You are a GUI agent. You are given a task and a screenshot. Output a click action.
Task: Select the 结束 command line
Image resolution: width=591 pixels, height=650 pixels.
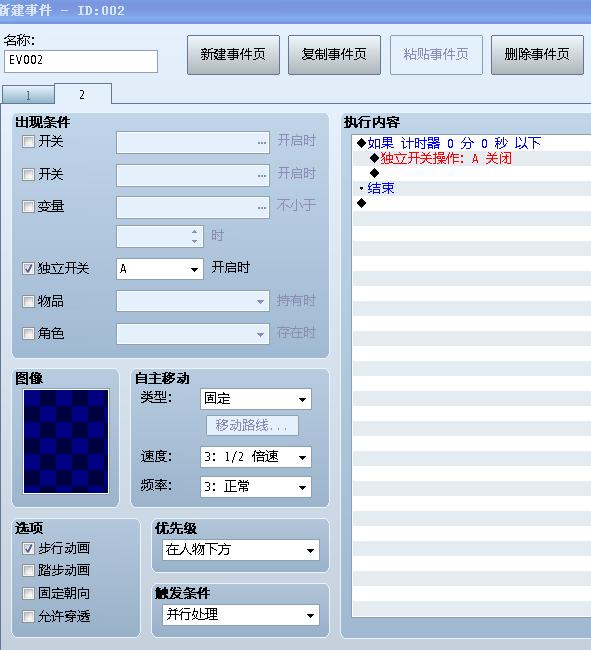point(472,188)
